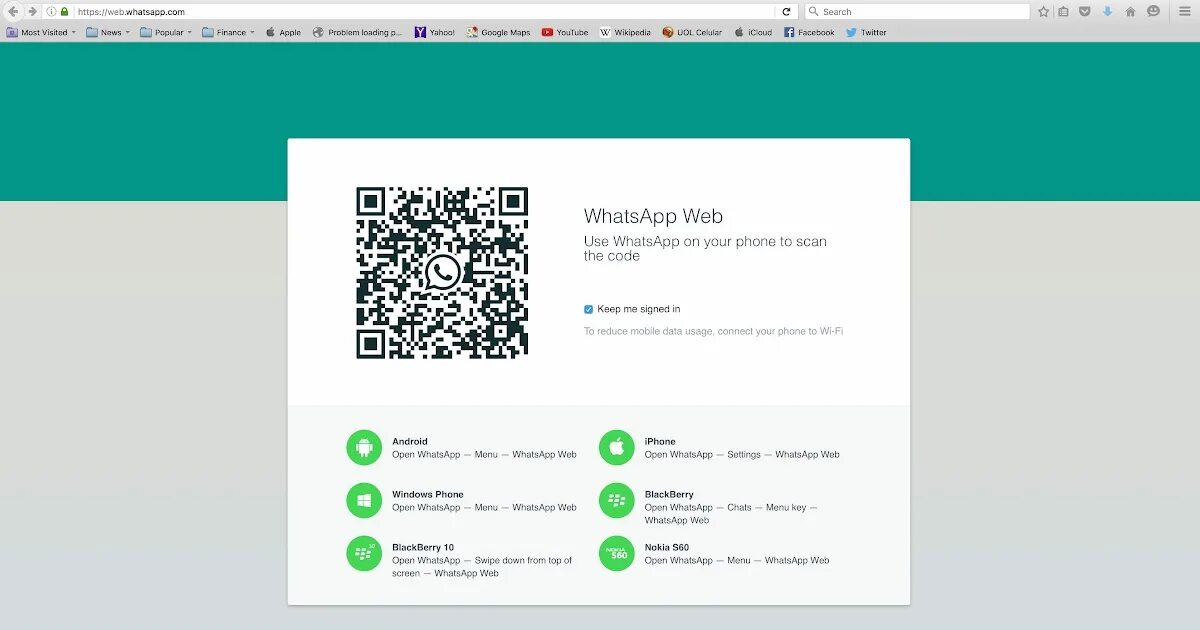Open the Firefox hamburger menu
1200x630 pixels.
(1186, 11)
